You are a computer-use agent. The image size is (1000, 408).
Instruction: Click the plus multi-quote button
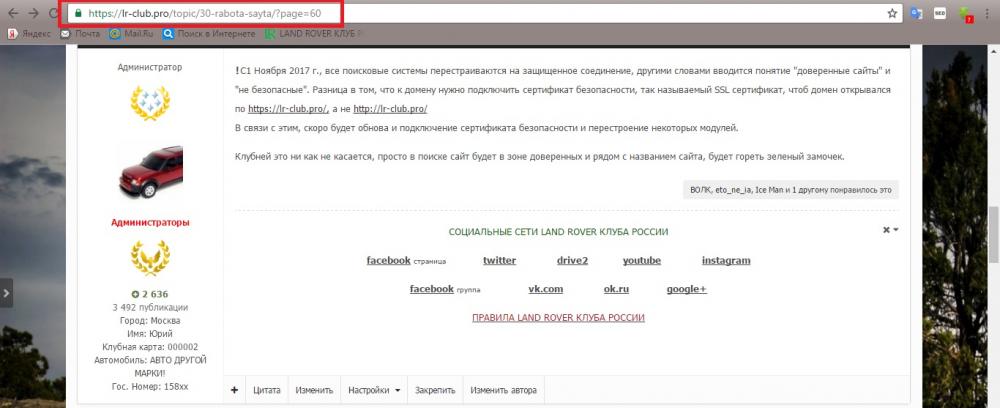pos(234,390)
